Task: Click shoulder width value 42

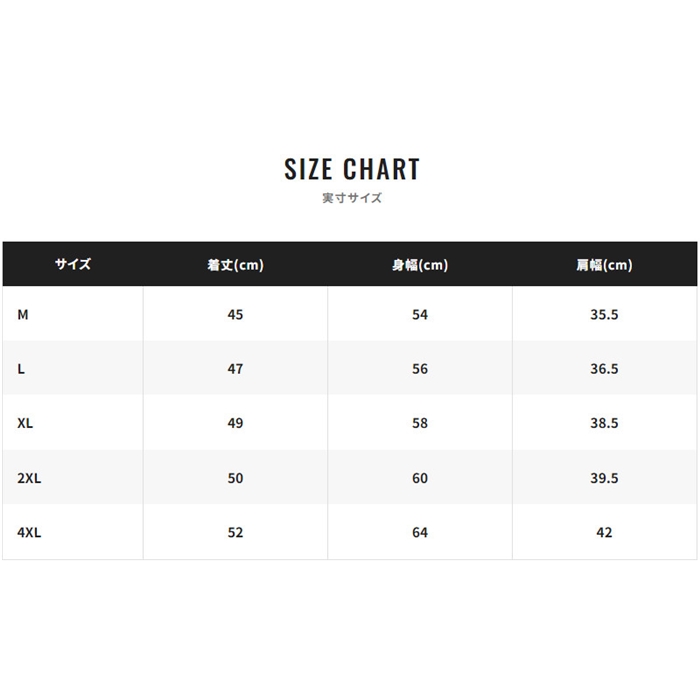Action: coord(604,533)
